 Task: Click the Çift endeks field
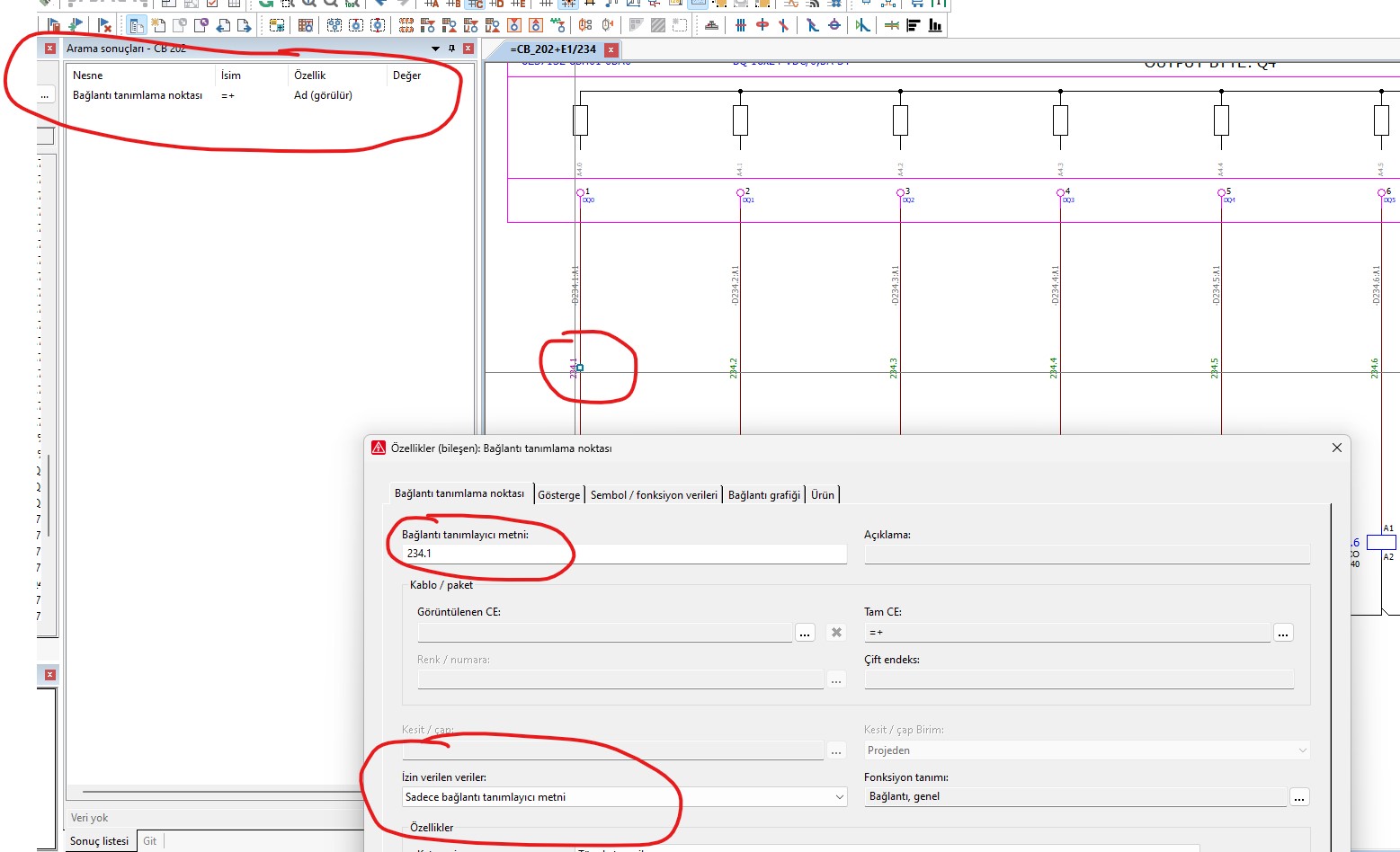coord(1079,679)
